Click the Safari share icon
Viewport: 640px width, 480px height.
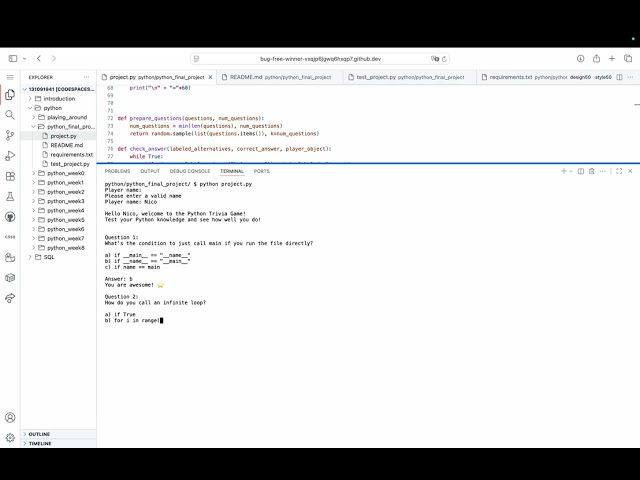[596, 58]
